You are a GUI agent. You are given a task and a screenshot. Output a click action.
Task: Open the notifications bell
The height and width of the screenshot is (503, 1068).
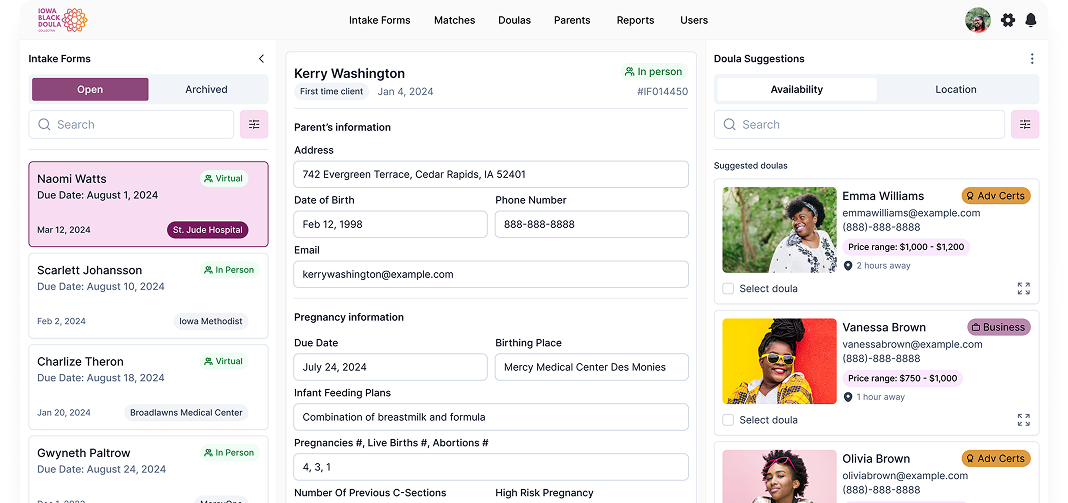point(1031,20)
